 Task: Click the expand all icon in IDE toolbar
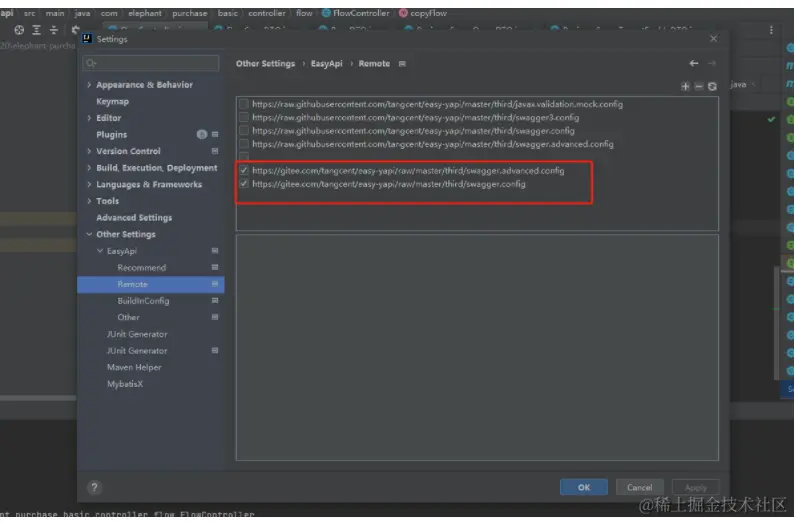click(37, 30)
